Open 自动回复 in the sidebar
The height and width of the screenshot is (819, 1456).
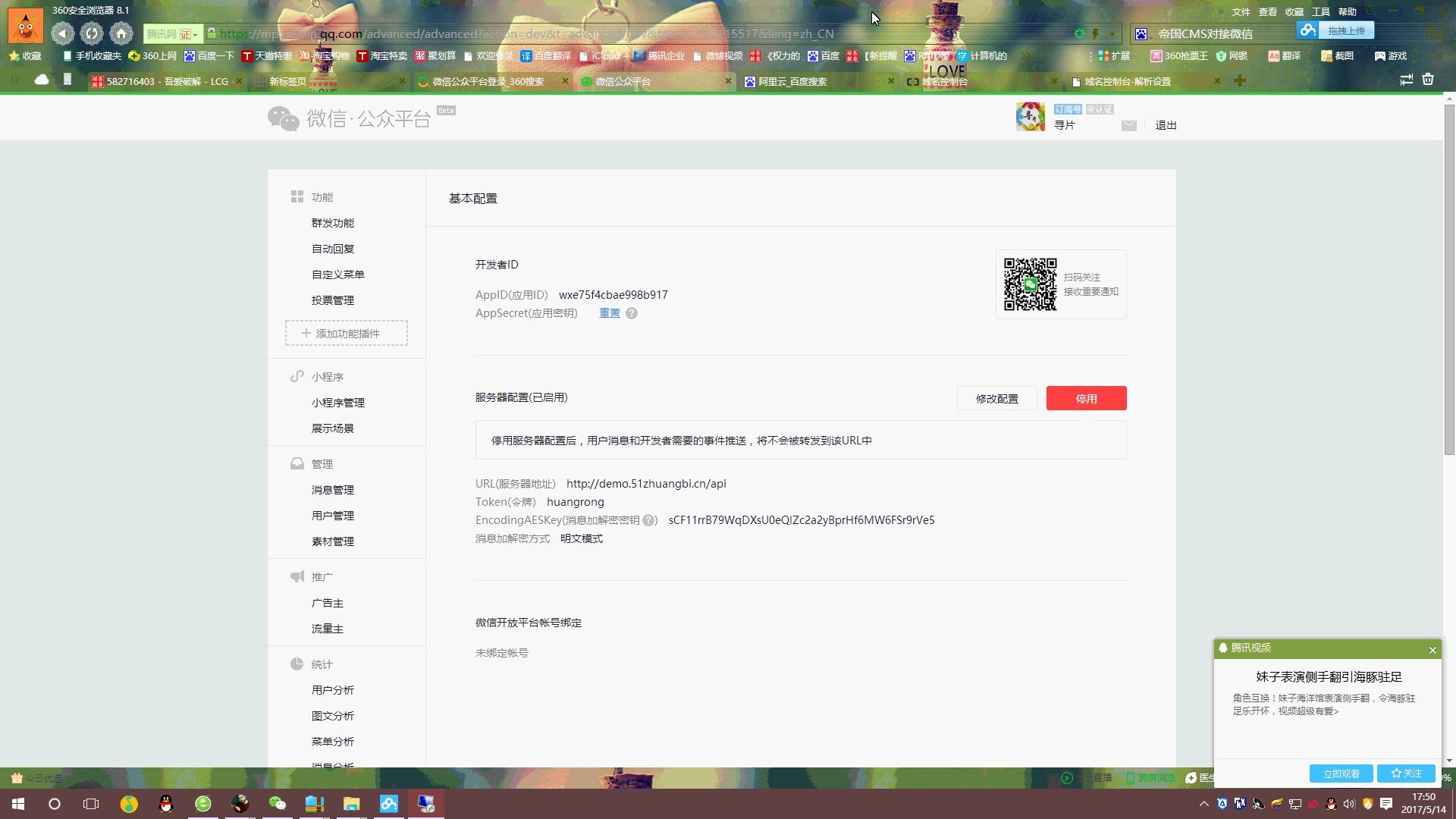(333, 249)
